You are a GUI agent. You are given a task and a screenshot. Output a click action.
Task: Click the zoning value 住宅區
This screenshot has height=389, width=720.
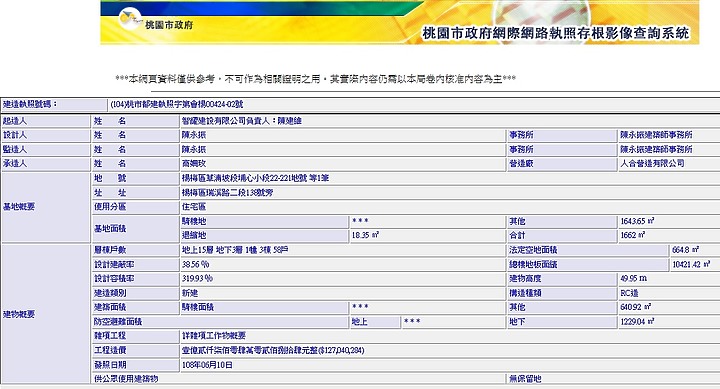coord(194,207)
